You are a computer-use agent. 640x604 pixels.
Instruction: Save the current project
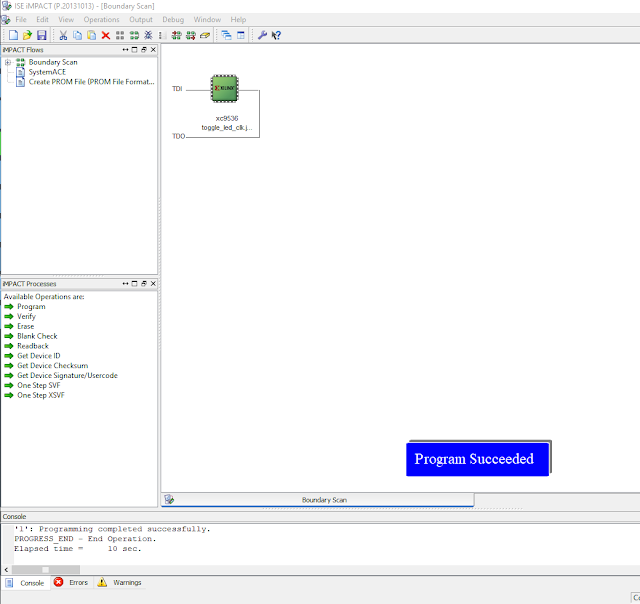coord(42,35)
